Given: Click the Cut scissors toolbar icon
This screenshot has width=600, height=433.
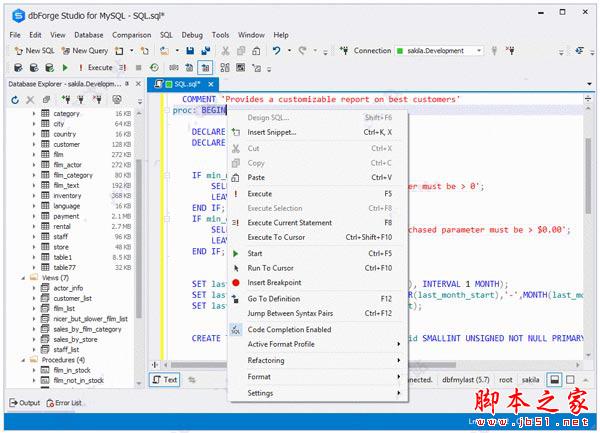Looking at the screenshot, I should tap(225, 50).
